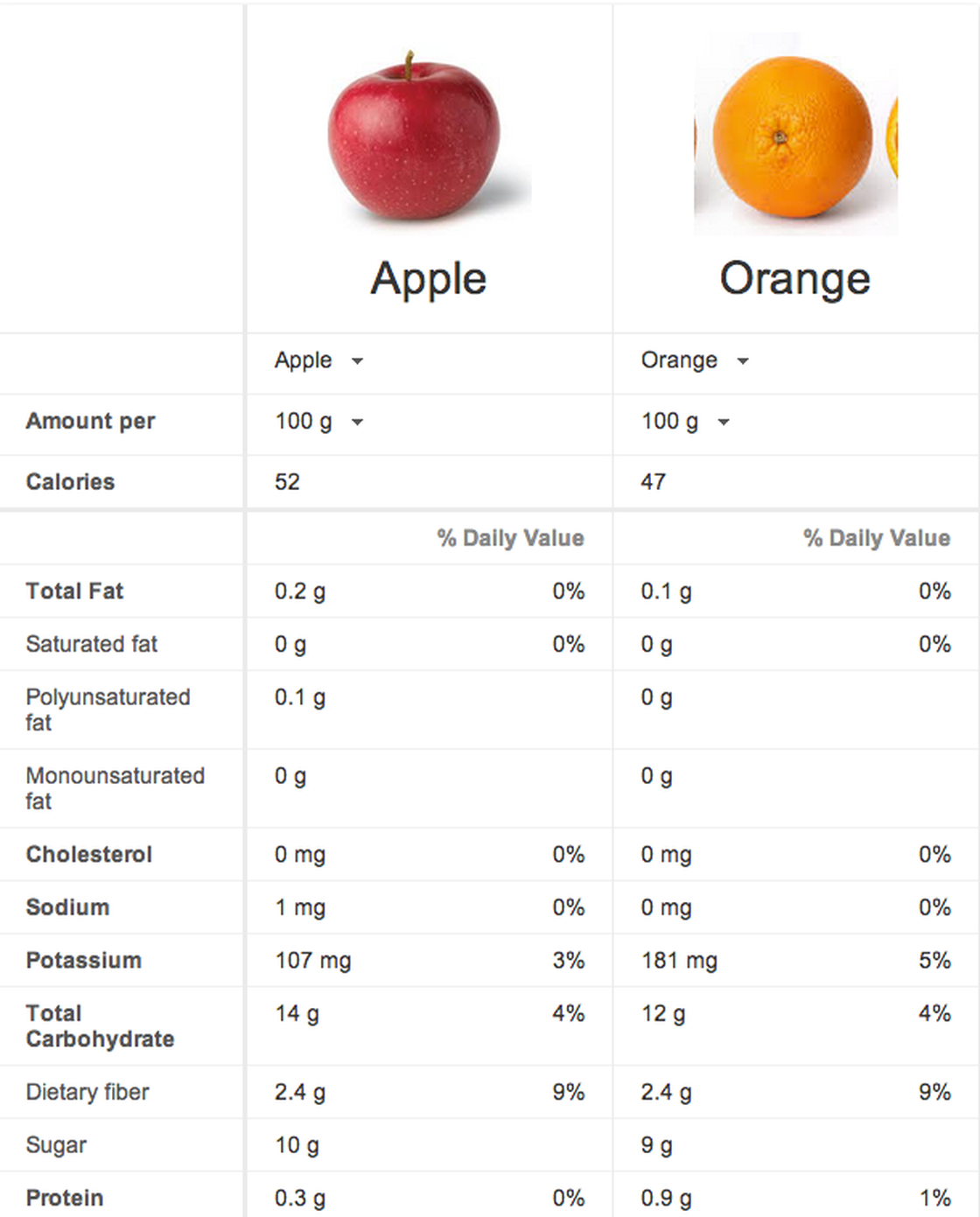Click the Dietary fiber row label
This screenshot has height=1217, width=980.
point(87,1093)
